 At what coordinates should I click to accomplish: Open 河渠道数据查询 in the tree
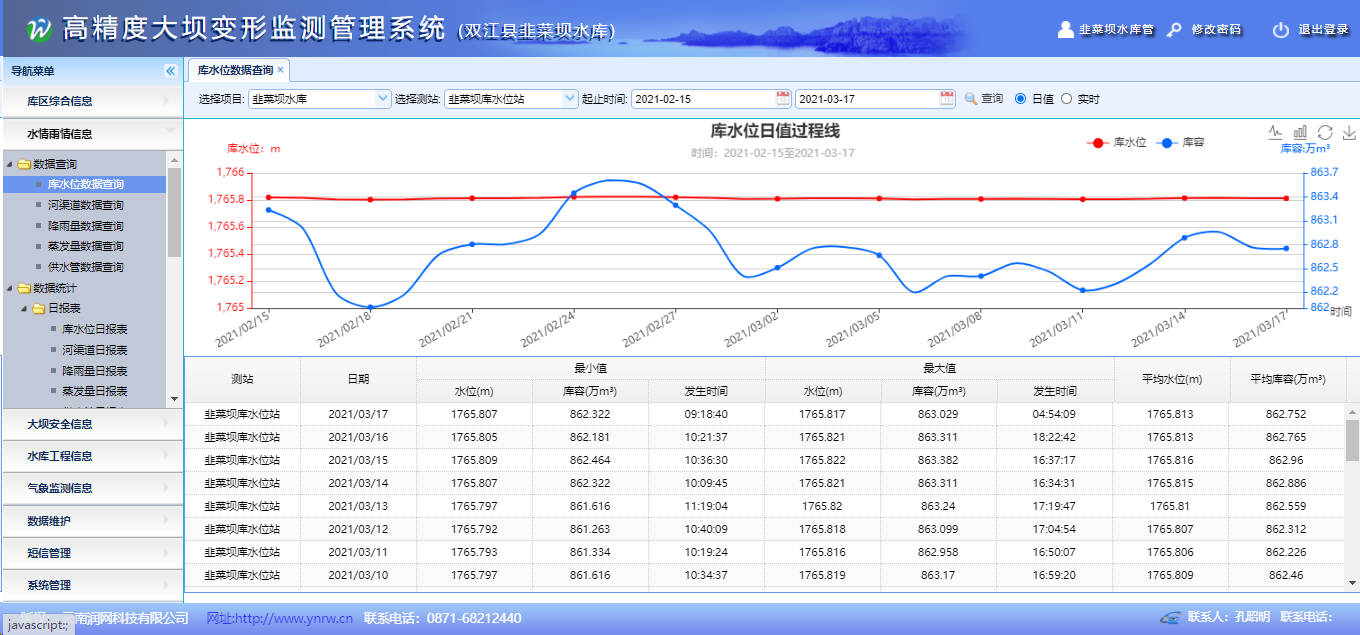[x=85, y=205]
